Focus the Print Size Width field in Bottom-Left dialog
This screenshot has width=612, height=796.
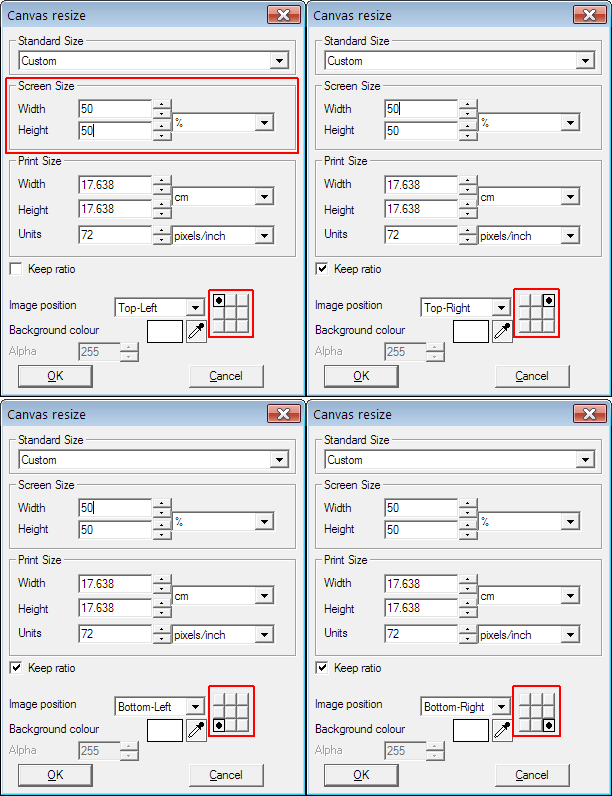115,584
